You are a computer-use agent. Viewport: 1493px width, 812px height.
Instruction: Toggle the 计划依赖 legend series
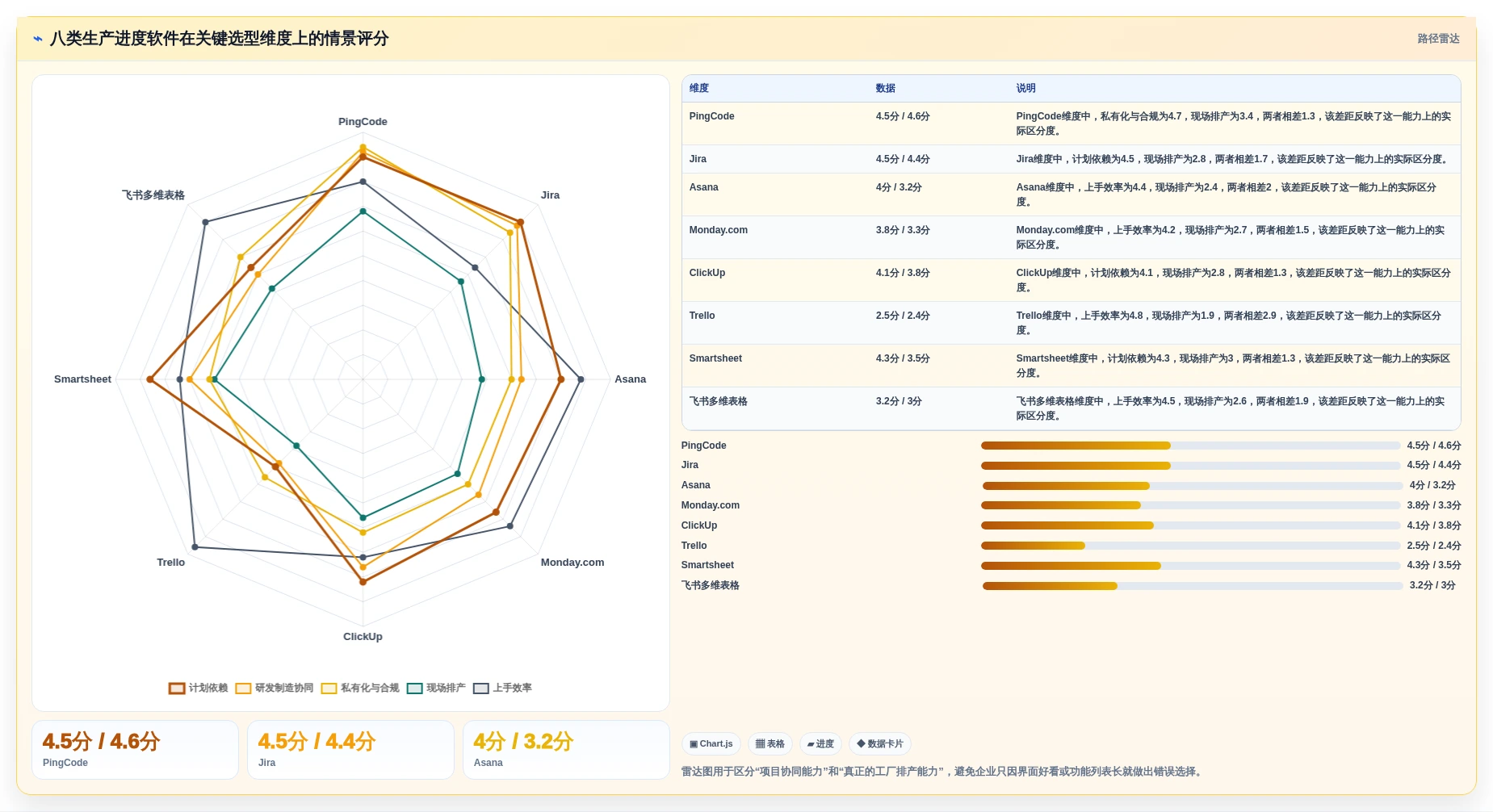click(x=198, y=688)
